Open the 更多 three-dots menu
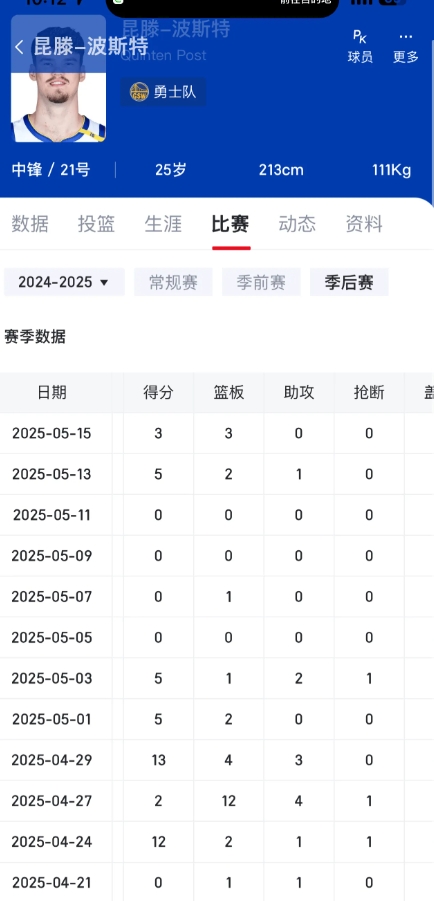This screenshot has width=434, height=901. coord(405,47)
